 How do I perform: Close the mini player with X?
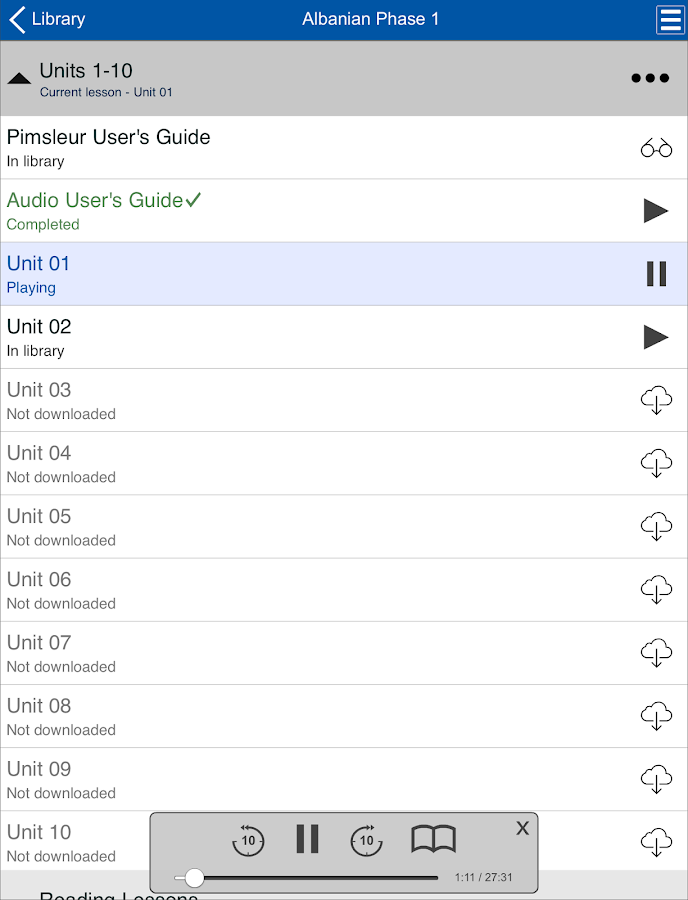(522, 828)
